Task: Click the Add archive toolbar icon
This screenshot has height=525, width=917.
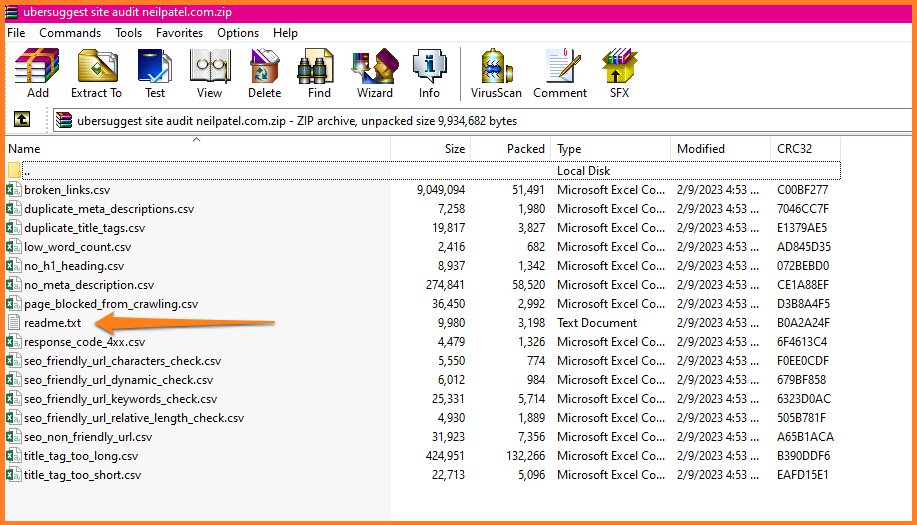Action: point(38,74)
